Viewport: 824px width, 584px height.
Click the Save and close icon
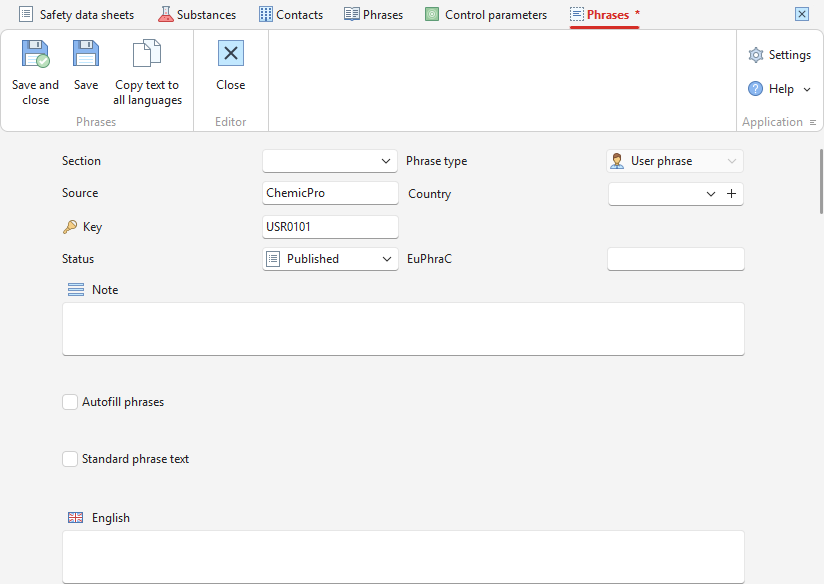click(x=35, y=54)
